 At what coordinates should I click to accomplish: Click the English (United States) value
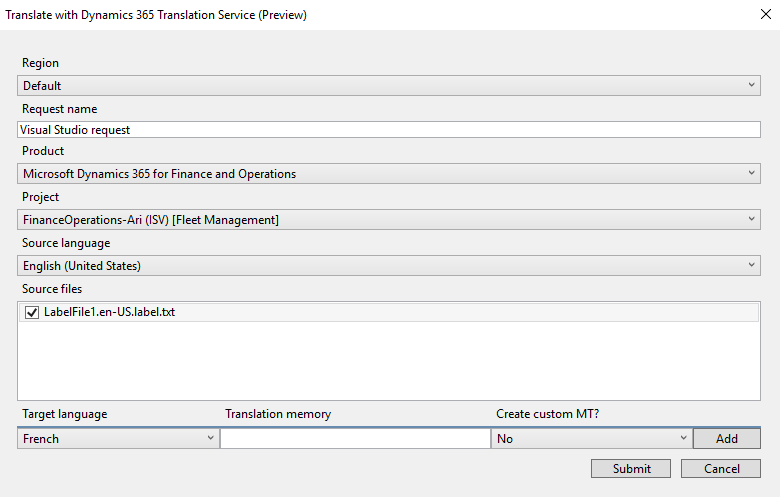tap(82, 266)
